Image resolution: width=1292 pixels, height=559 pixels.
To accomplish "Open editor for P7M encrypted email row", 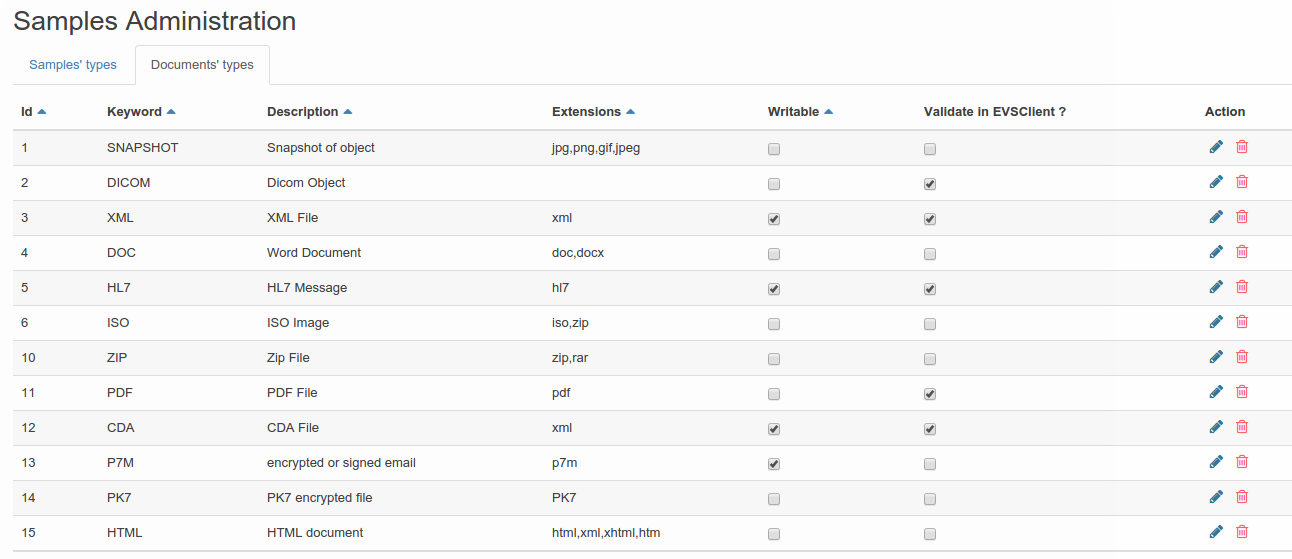I will pos(1216,462).
